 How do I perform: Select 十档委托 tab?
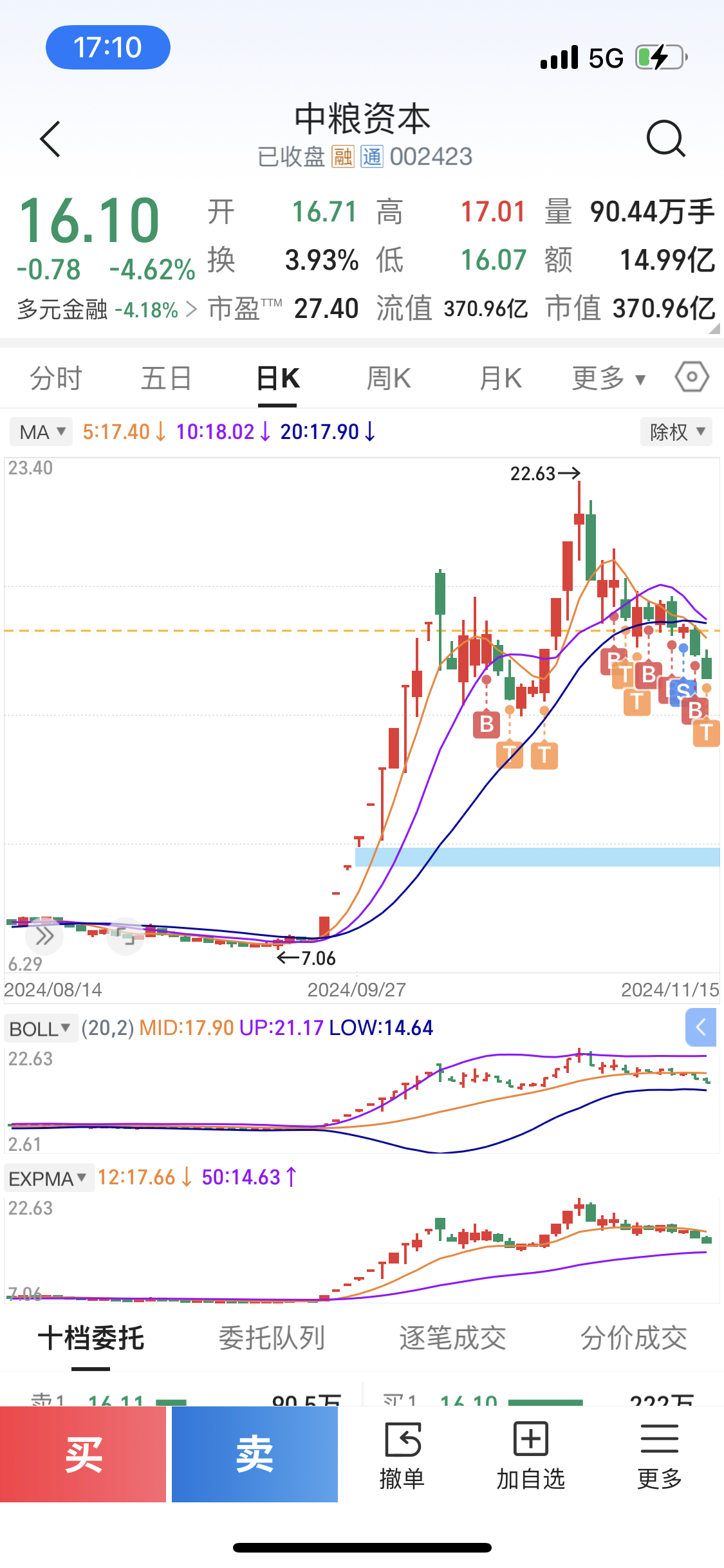(91, 1339)
